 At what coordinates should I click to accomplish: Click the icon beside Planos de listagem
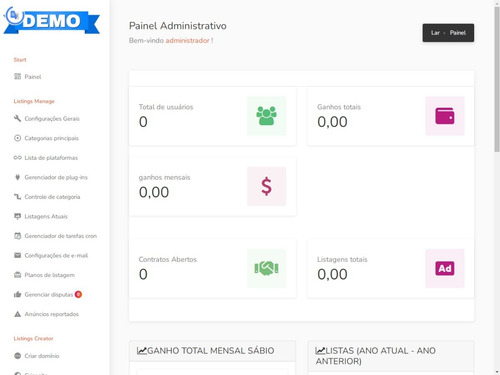(x=17, y=275)
